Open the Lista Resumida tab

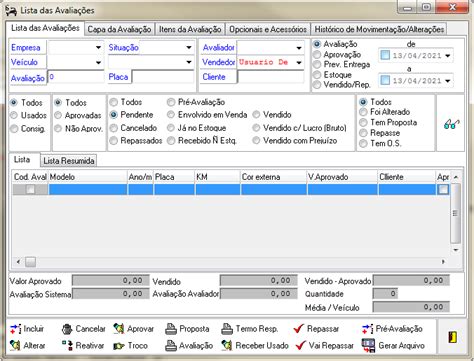pyautogui.click(x=69, y=161)
